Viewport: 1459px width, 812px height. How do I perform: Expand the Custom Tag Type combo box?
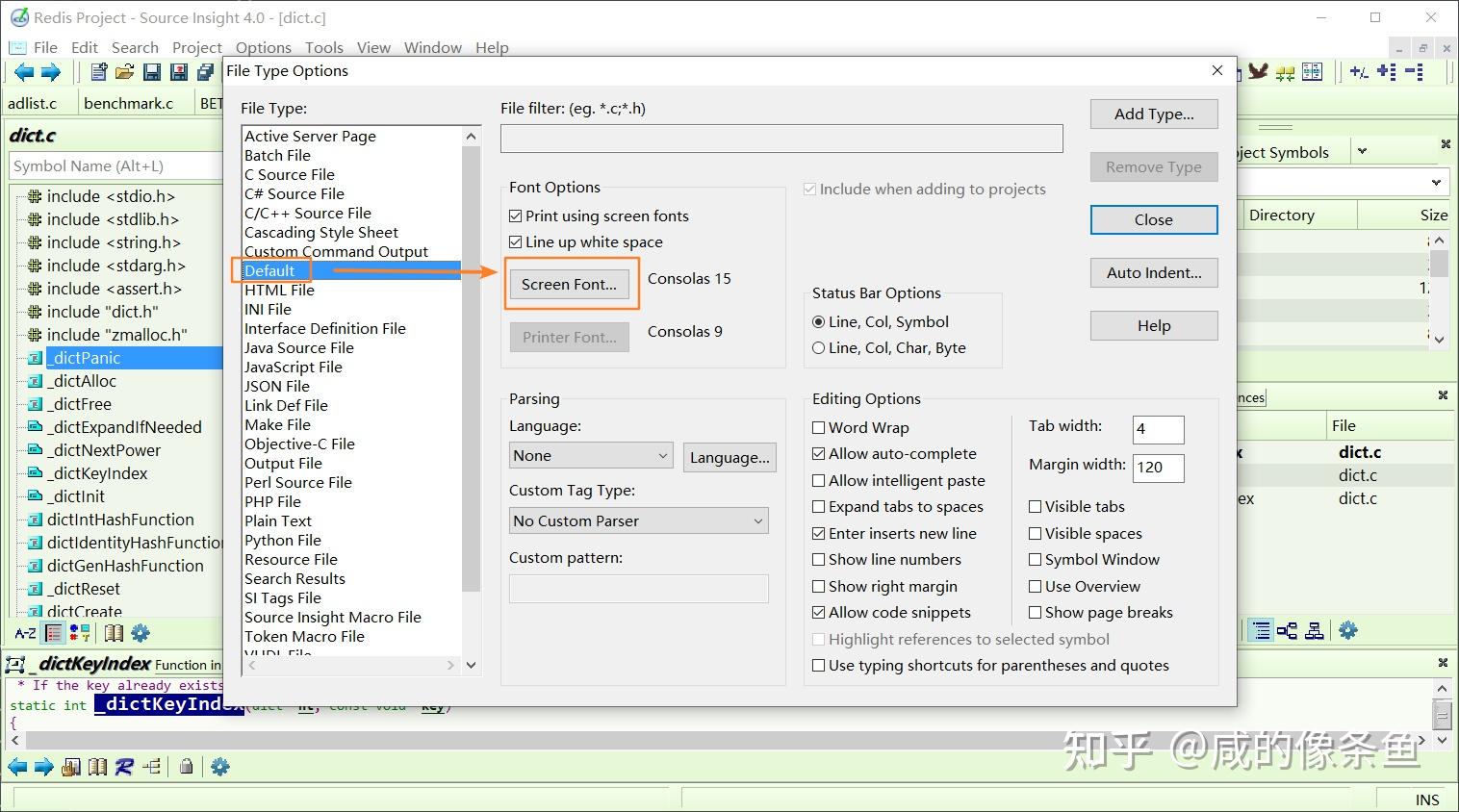click(639, 520)
